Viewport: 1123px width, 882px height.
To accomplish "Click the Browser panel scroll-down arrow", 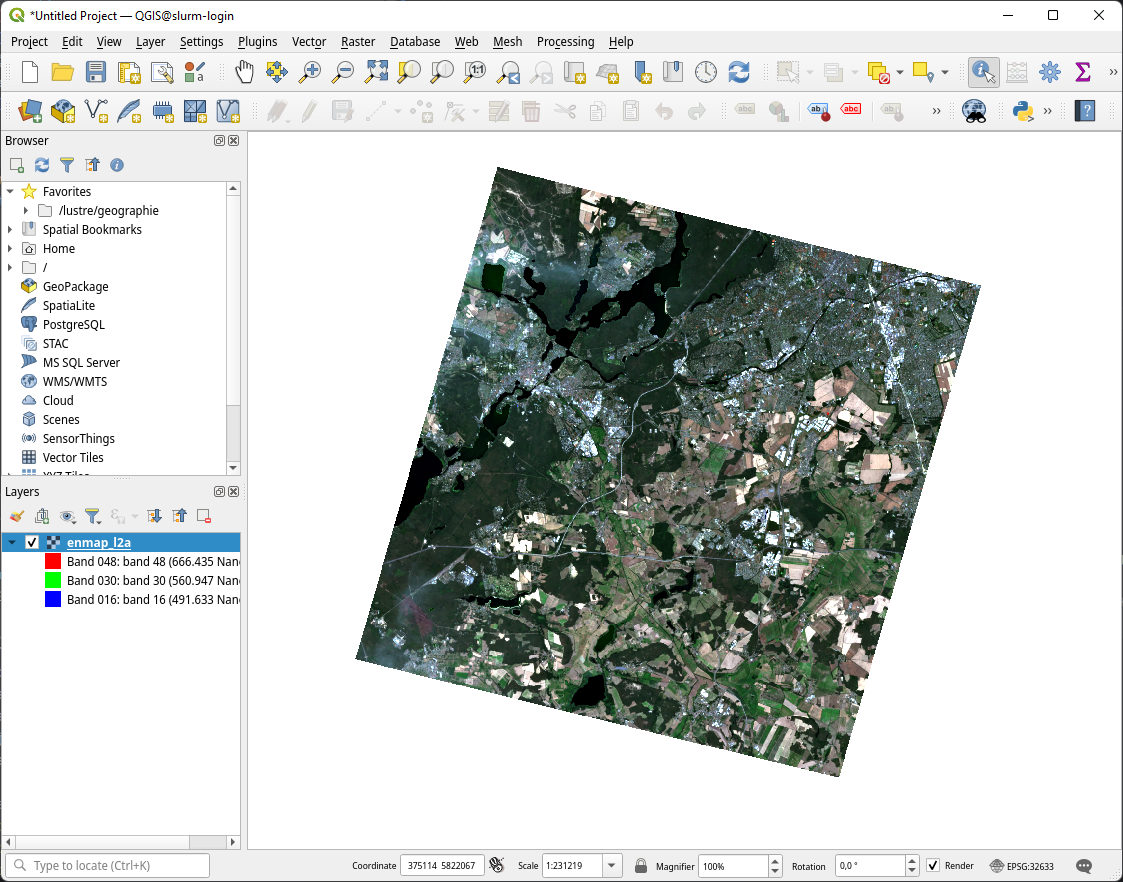I will point(233,467).
